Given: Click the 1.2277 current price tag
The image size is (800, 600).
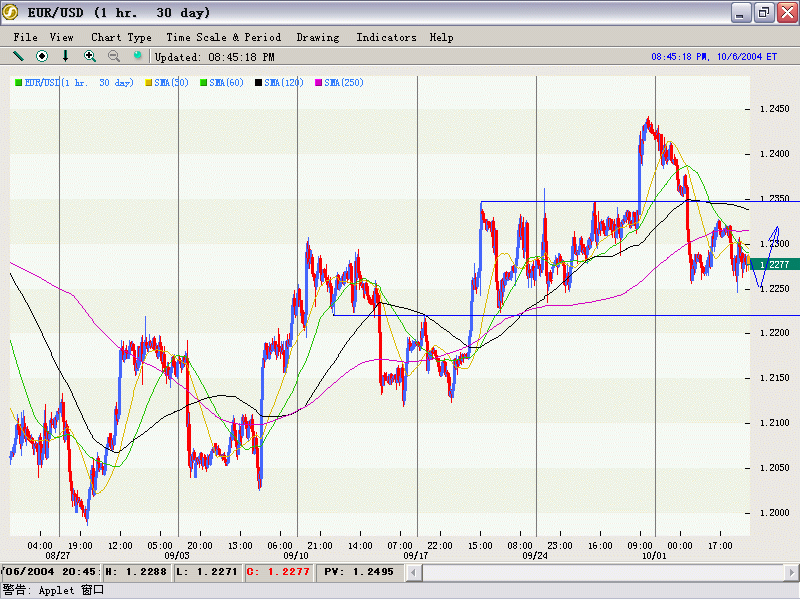Looking at the screenshot, I should pyautogui.click(x=774, y=264).
